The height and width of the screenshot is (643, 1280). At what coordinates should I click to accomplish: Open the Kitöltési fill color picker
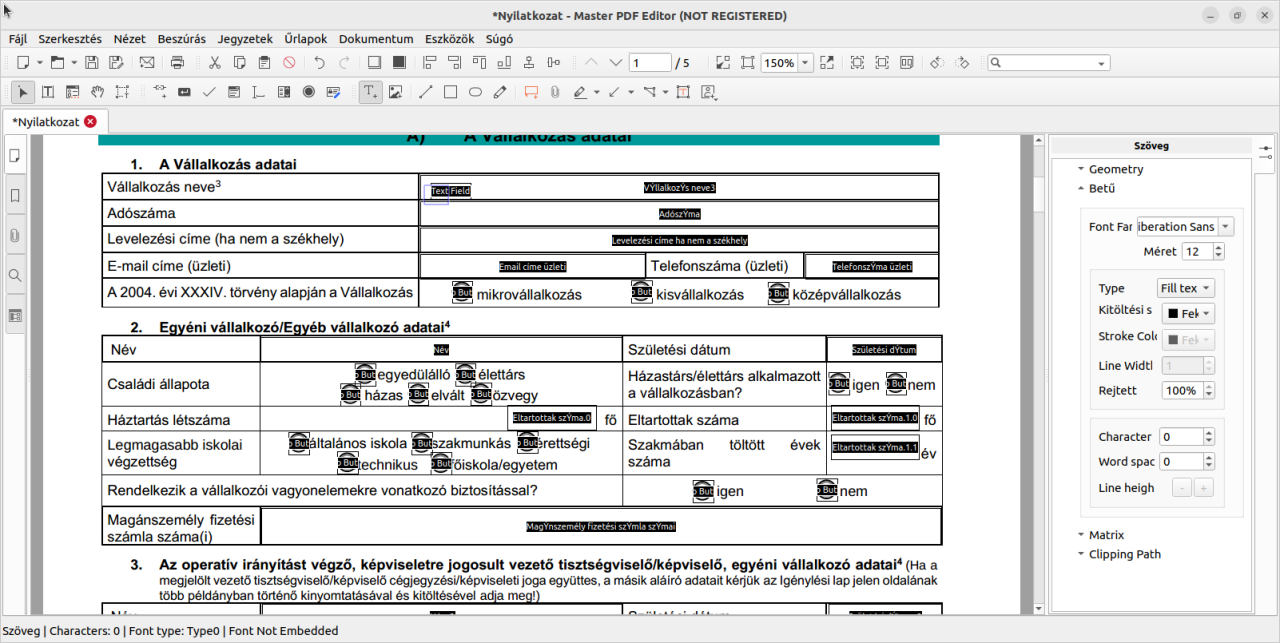click(1186, 314)
